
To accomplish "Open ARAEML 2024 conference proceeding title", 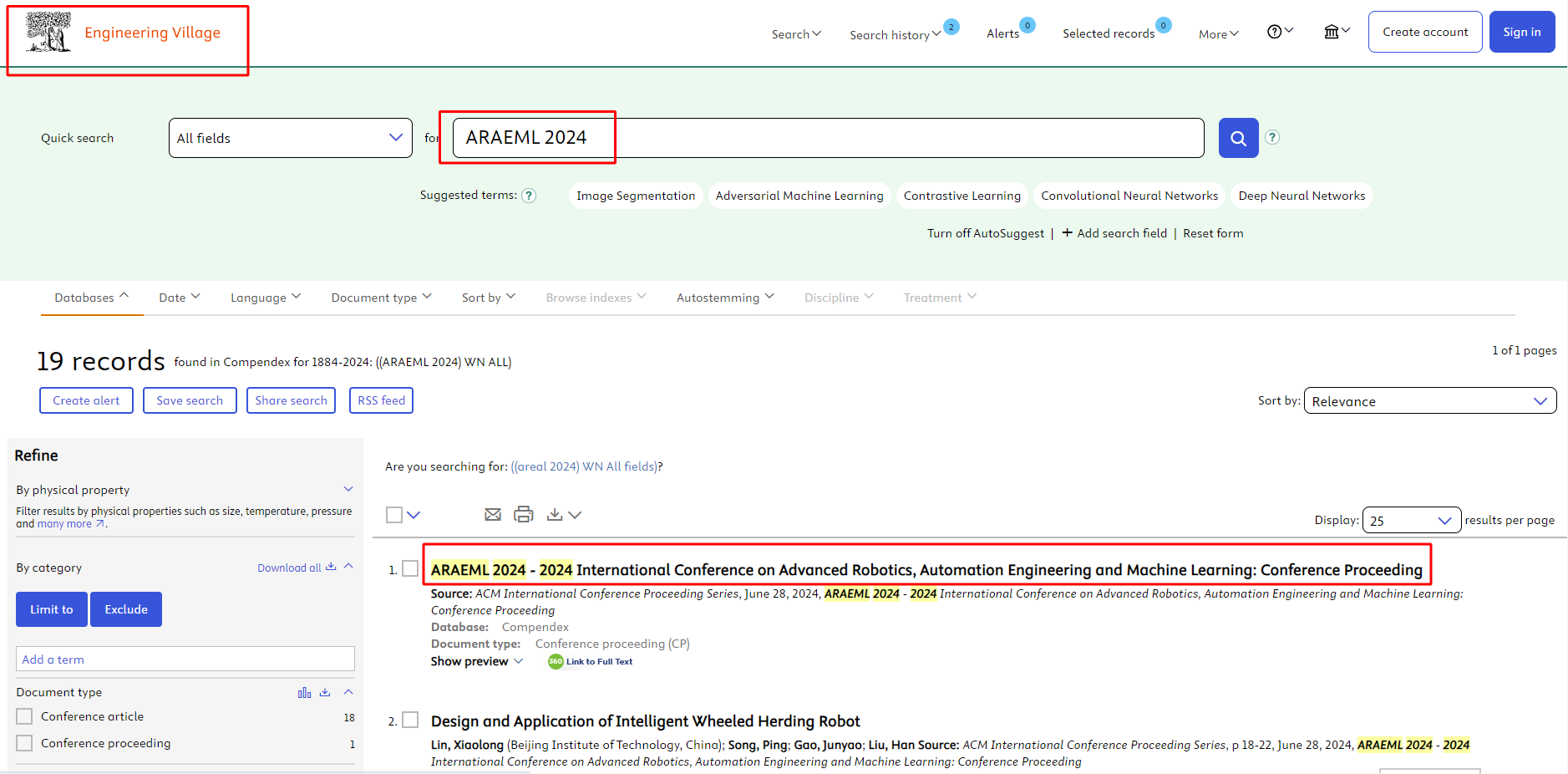I will pyautogui.click(x=926, y=570).
